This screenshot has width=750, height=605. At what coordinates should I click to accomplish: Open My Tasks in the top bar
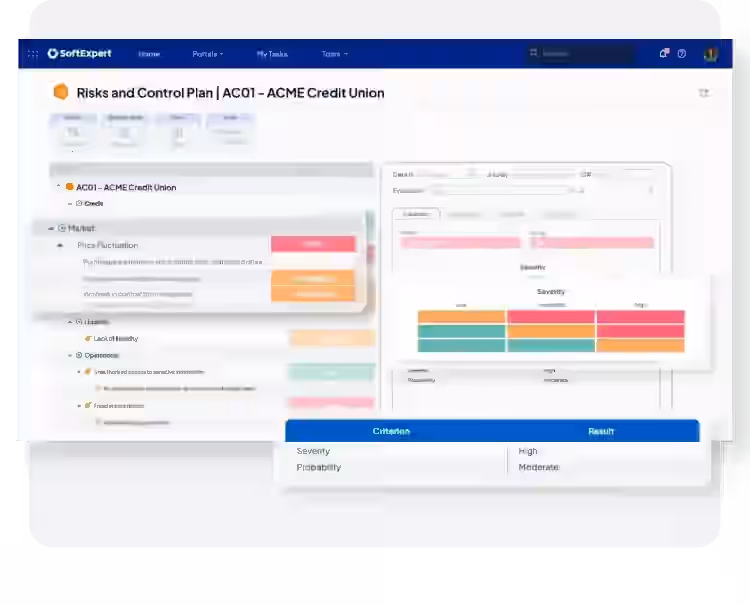(272, 54)
